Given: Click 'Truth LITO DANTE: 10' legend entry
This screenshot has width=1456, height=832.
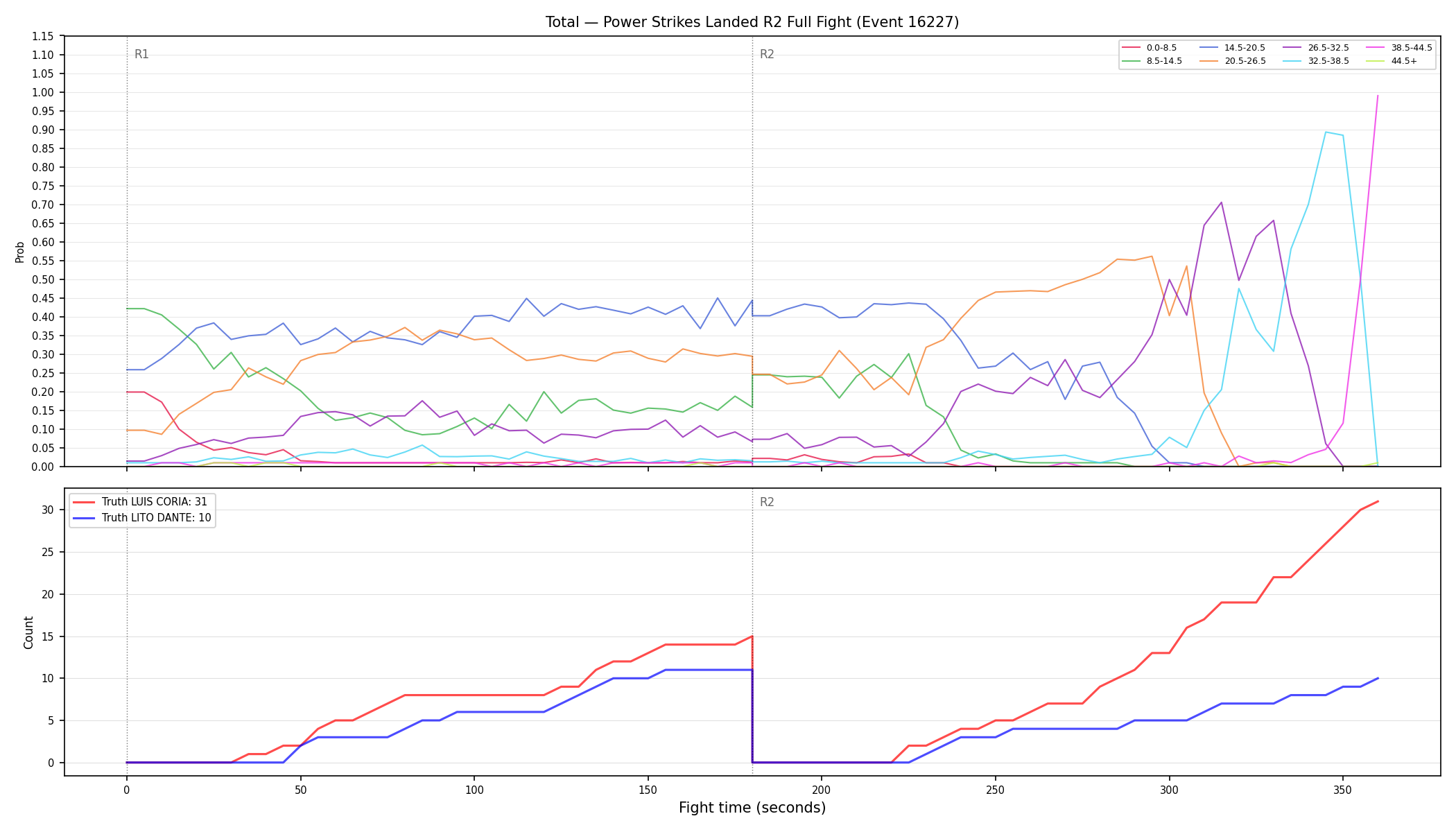Looking at the screenshot, I should (x=143, y=518).
